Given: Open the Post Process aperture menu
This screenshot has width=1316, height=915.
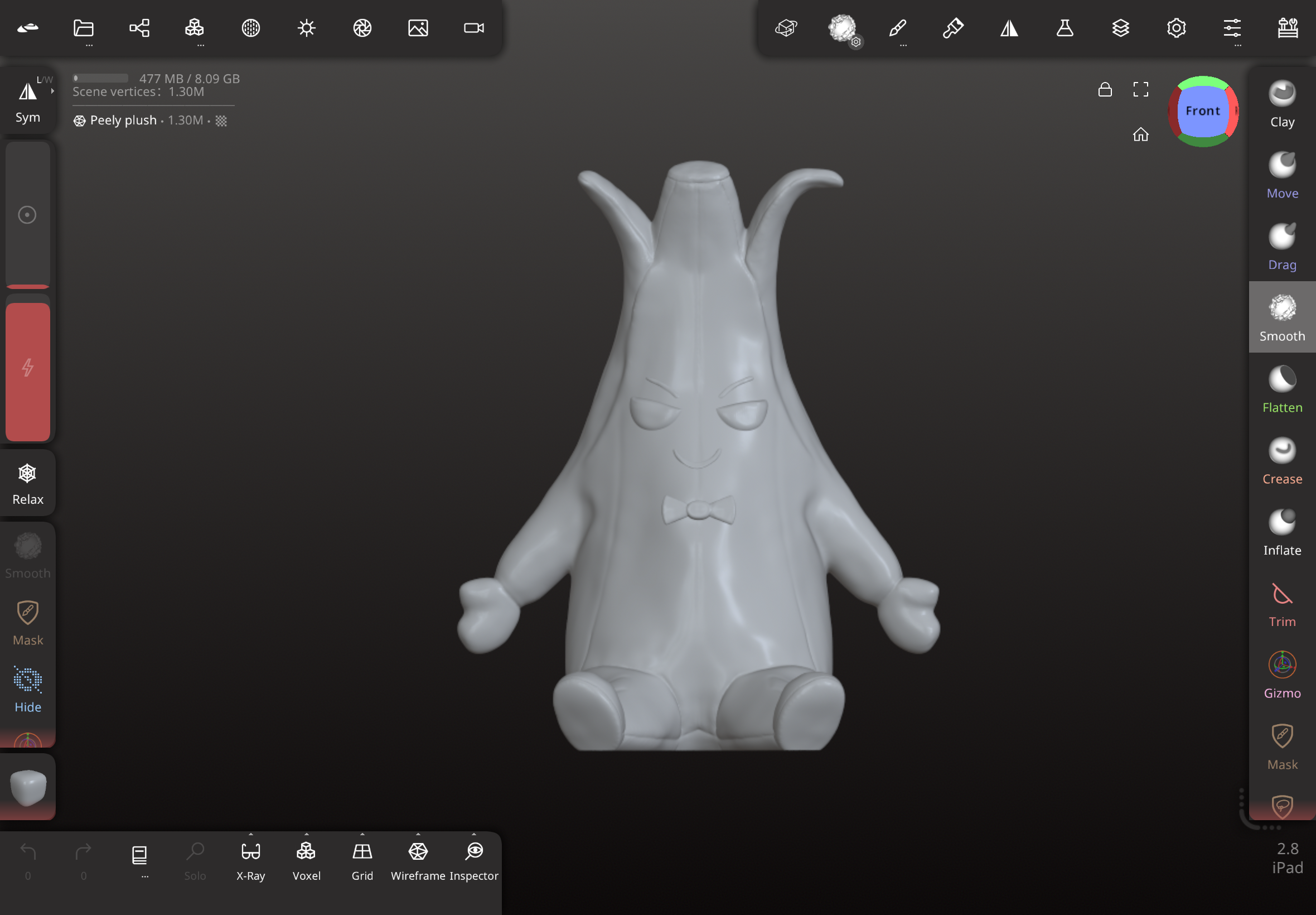Looking at the screenshot, I should 362,27.
